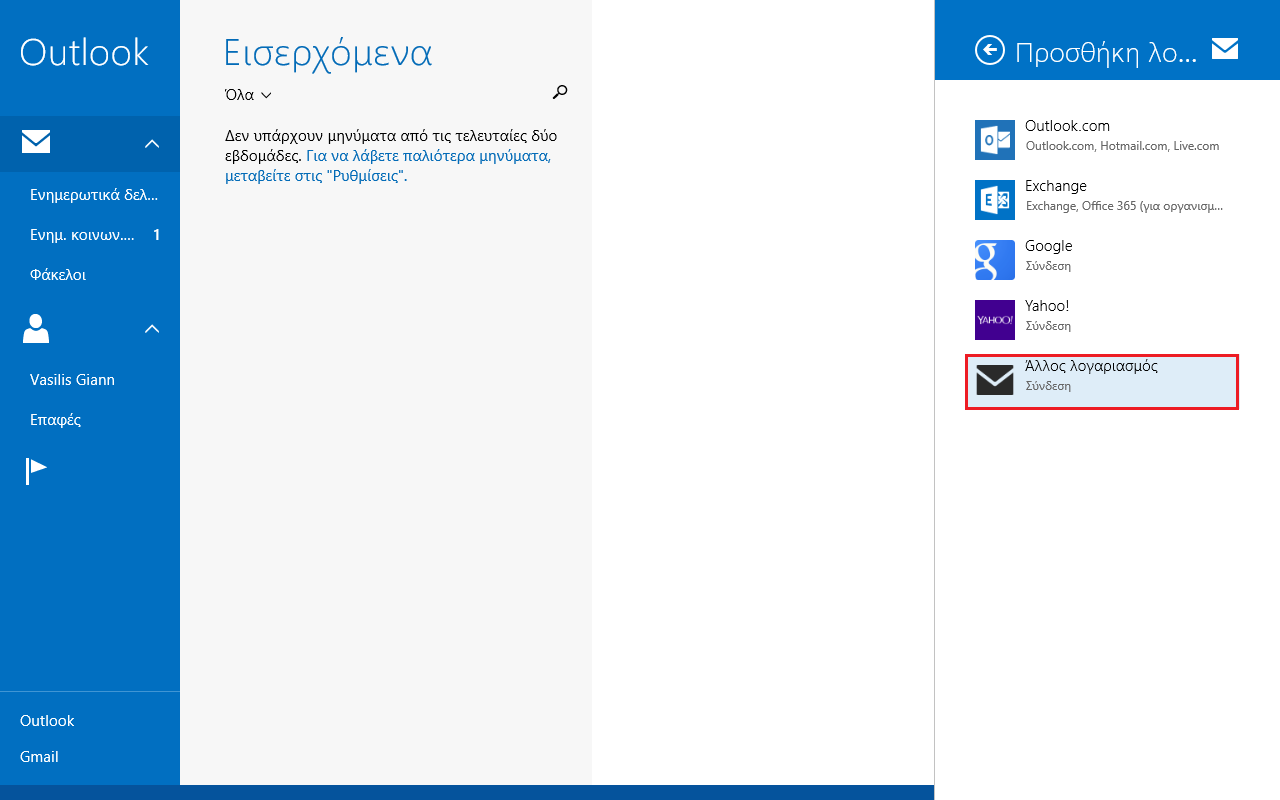The image size is (1280, 800).
Task: Open the people contacts icon
Action: click(36, 328)
